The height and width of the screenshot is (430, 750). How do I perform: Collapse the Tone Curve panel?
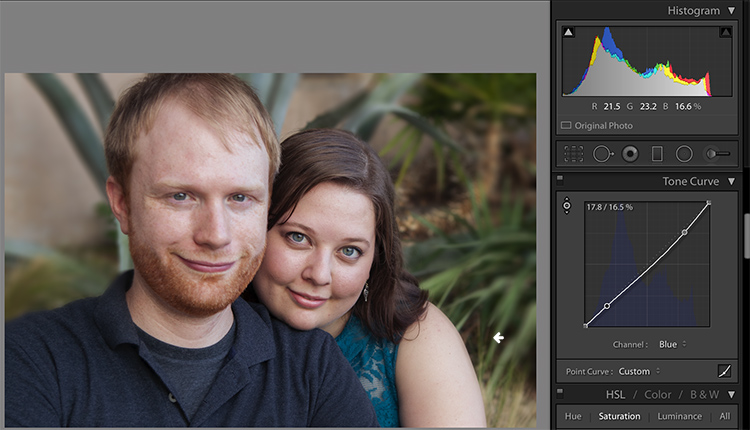pyautogui.click(x=731, y=181)
